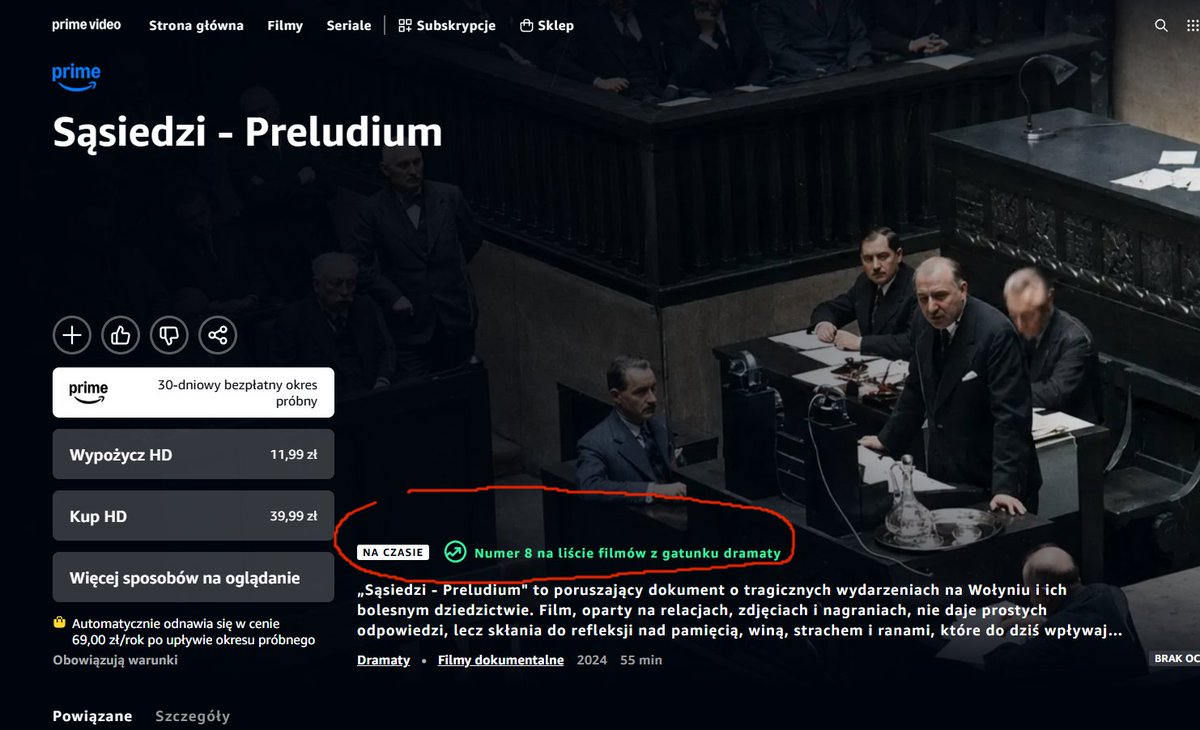Click the 2024 release year
1200x730 pixels.
[x=592, y=660]
